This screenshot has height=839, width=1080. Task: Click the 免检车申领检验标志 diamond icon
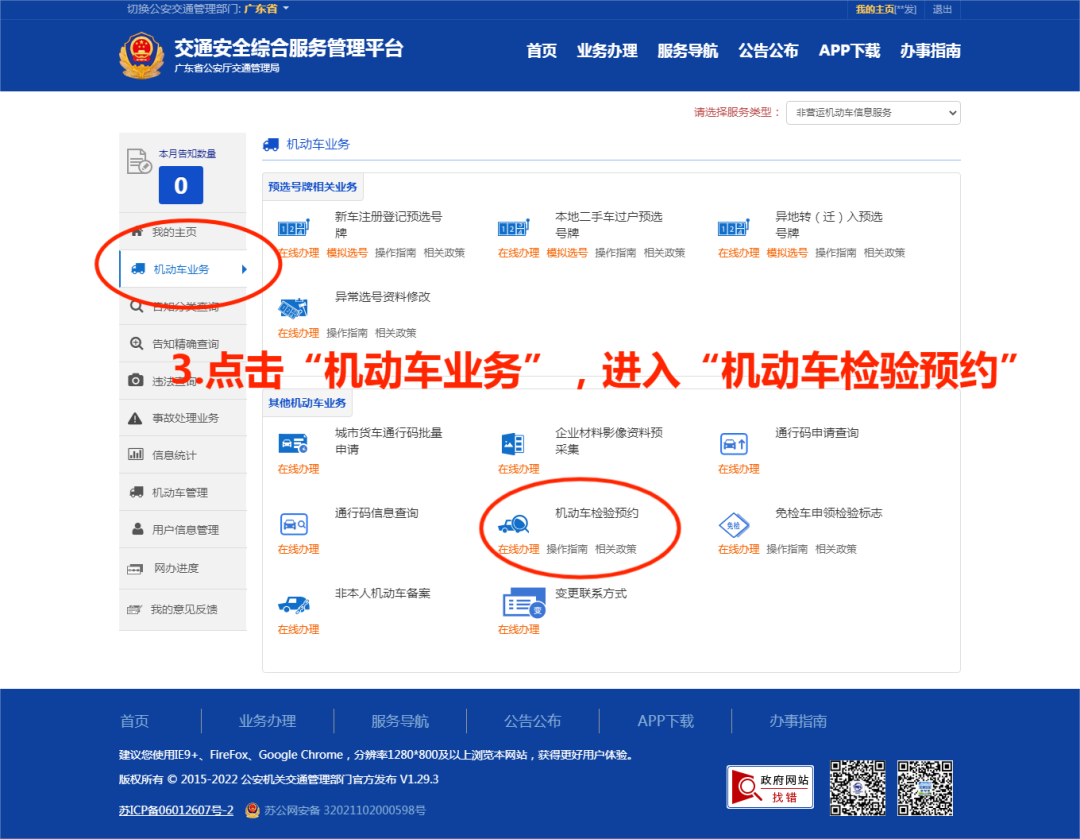click(734, 525)
